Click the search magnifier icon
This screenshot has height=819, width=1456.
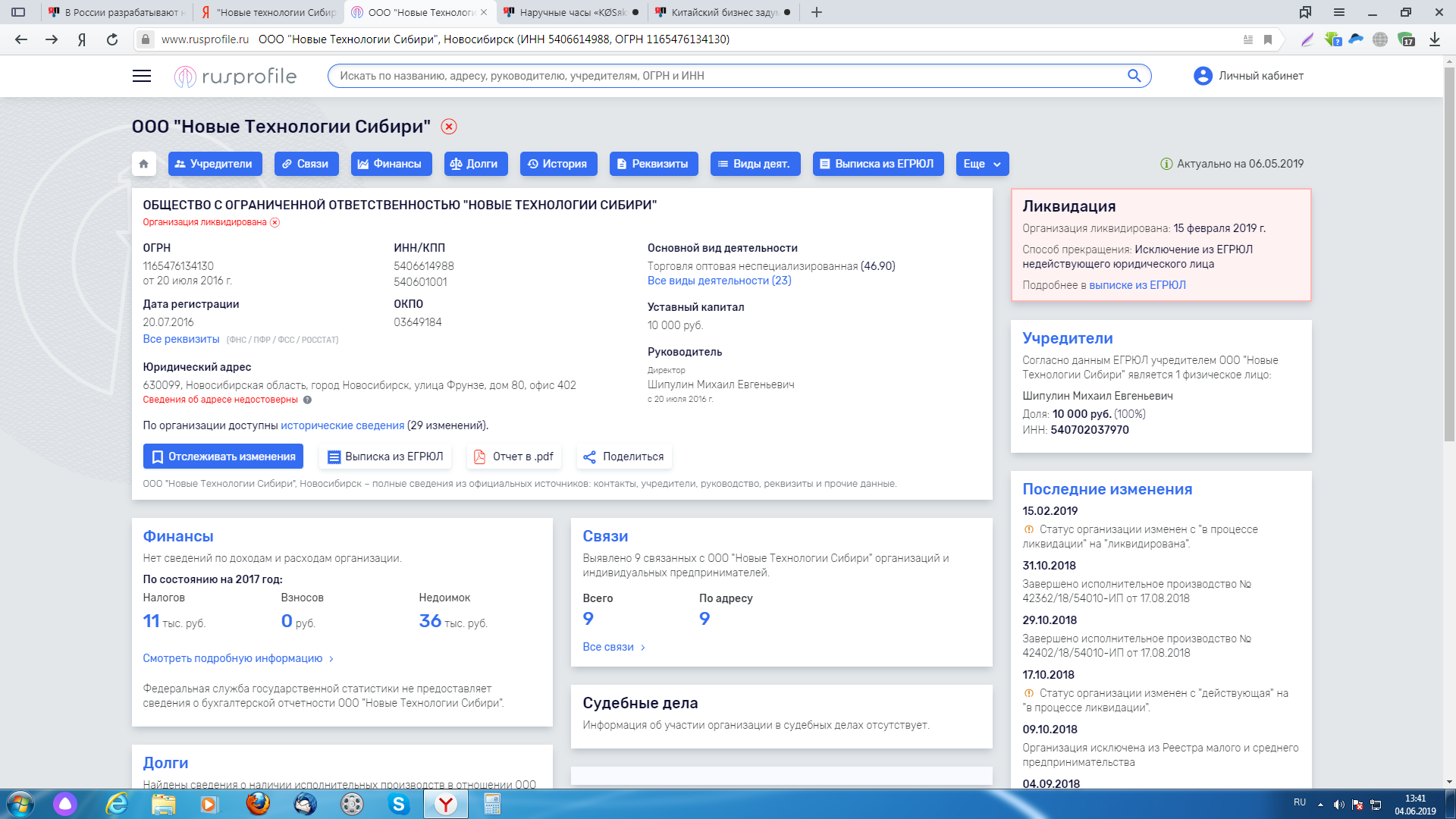pos(1134,76)
